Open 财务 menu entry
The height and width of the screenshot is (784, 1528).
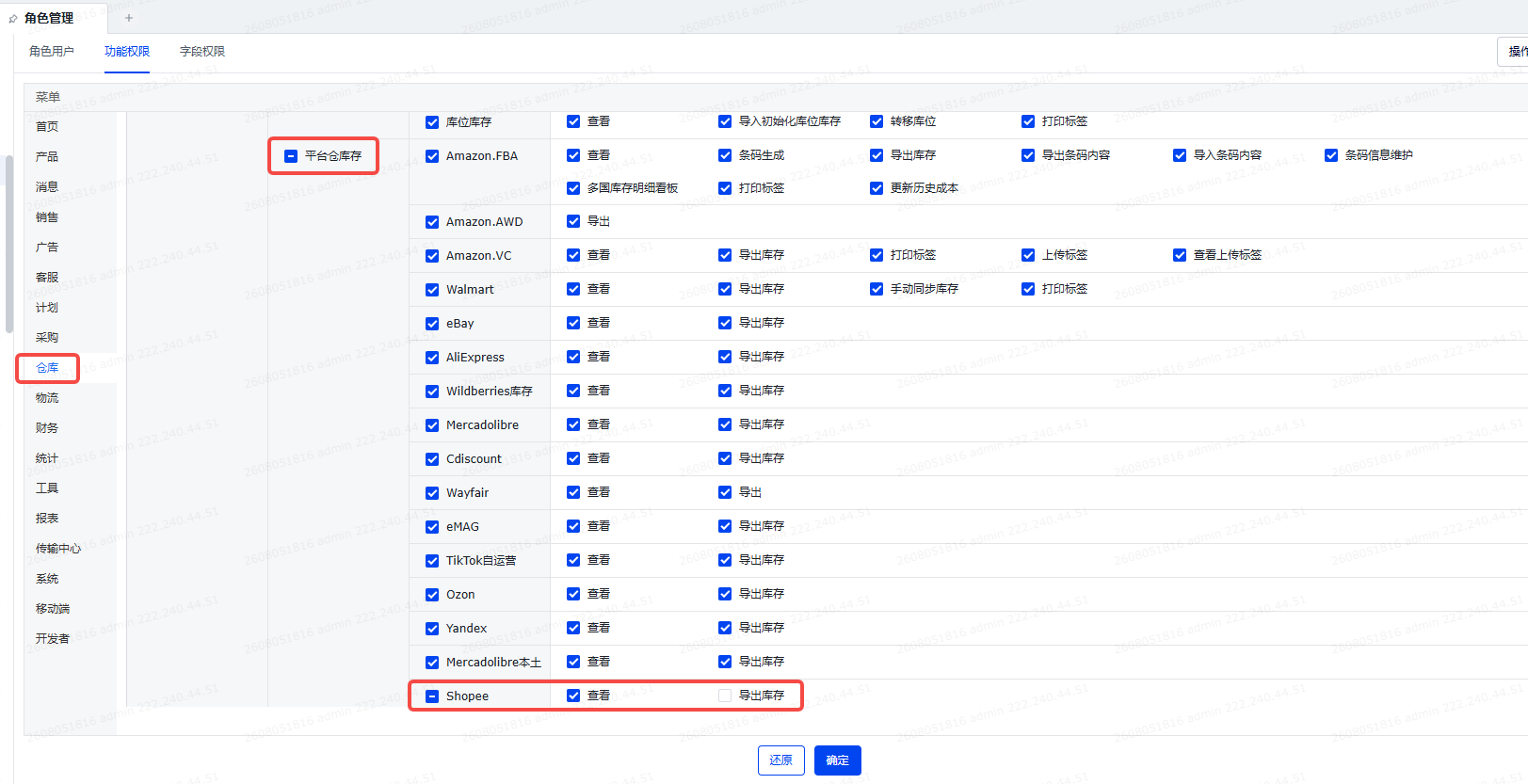click(x=47, y=428)
